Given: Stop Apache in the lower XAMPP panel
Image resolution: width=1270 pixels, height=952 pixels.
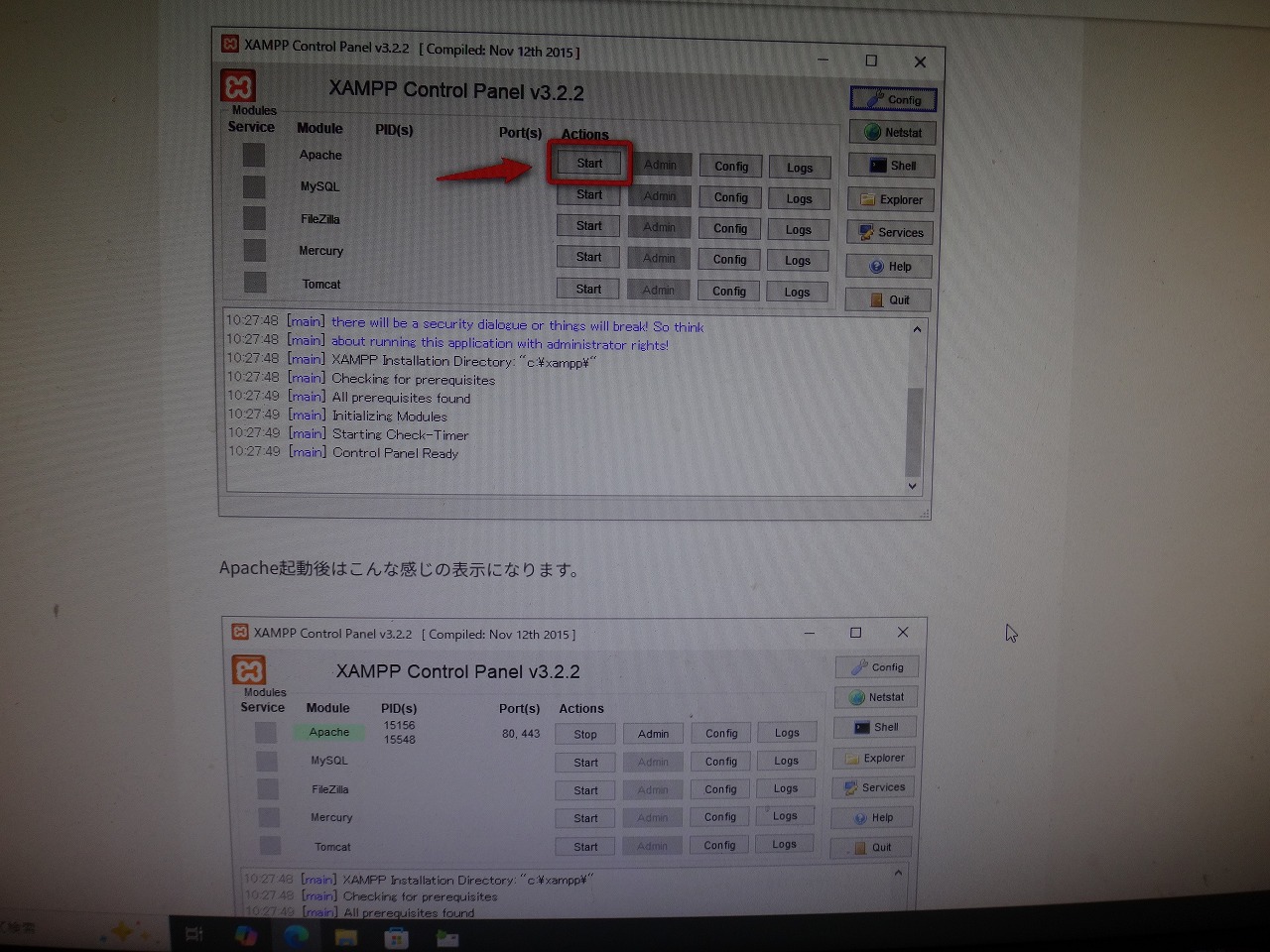Looking at the screenshot, I should click(x=585, y=735).
